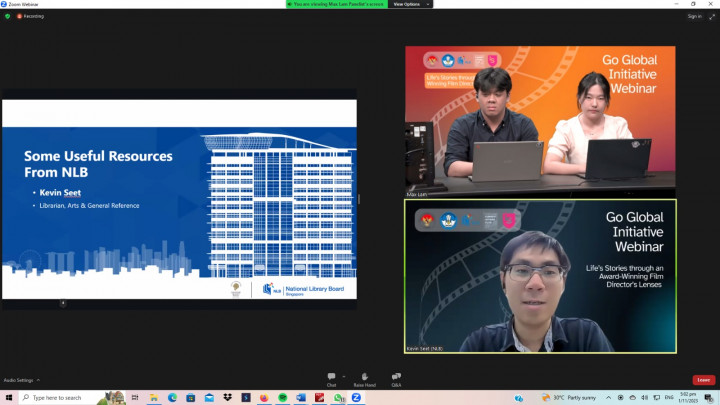Open Dropbox from the taskbar
The width and height of the screenshot is (720, 405).
[228, 397]
